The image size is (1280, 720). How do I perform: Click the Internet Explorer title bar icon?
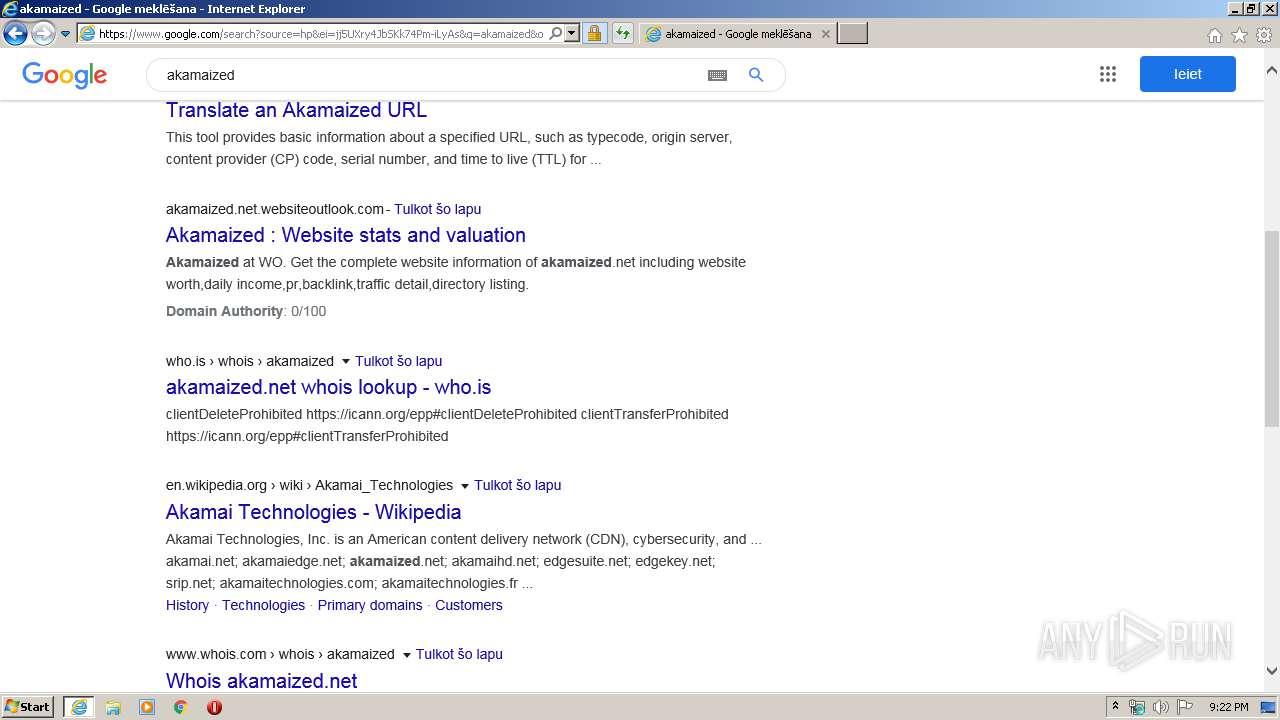pyautogui.click(x=10, y=9)
